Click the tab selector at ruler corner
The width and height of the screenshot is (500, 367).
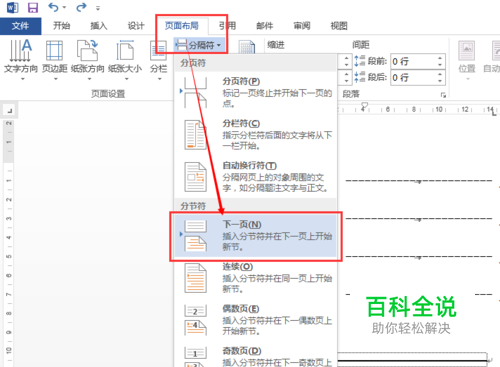(x=10, y=110)
